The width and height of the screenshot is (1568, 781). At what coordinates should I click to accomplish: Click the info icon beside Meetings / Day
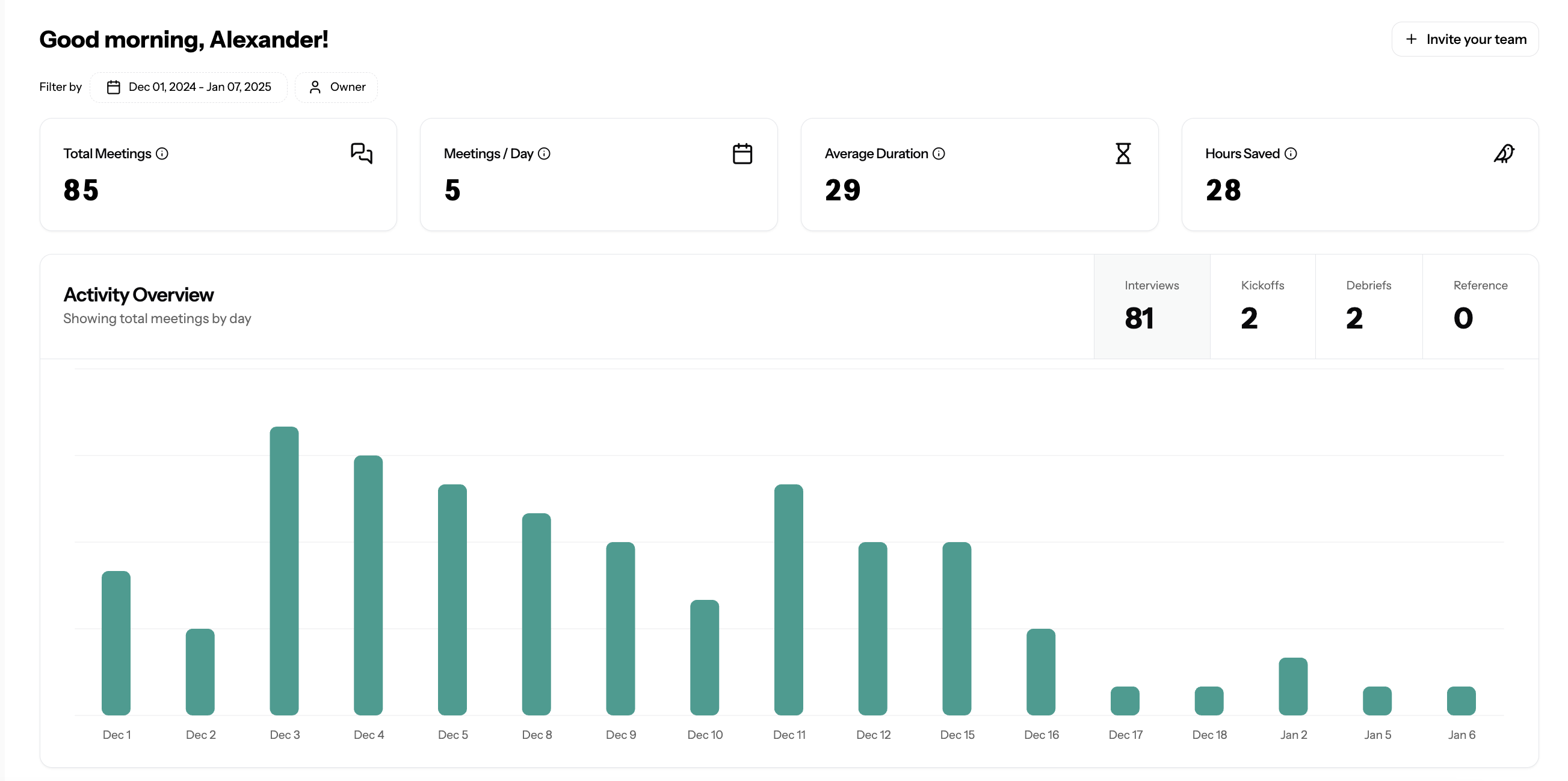click(544, 153)
